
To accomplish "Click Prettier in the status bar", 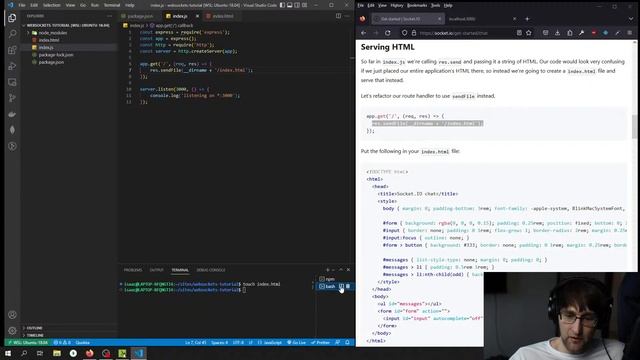I will coord(321,342).
